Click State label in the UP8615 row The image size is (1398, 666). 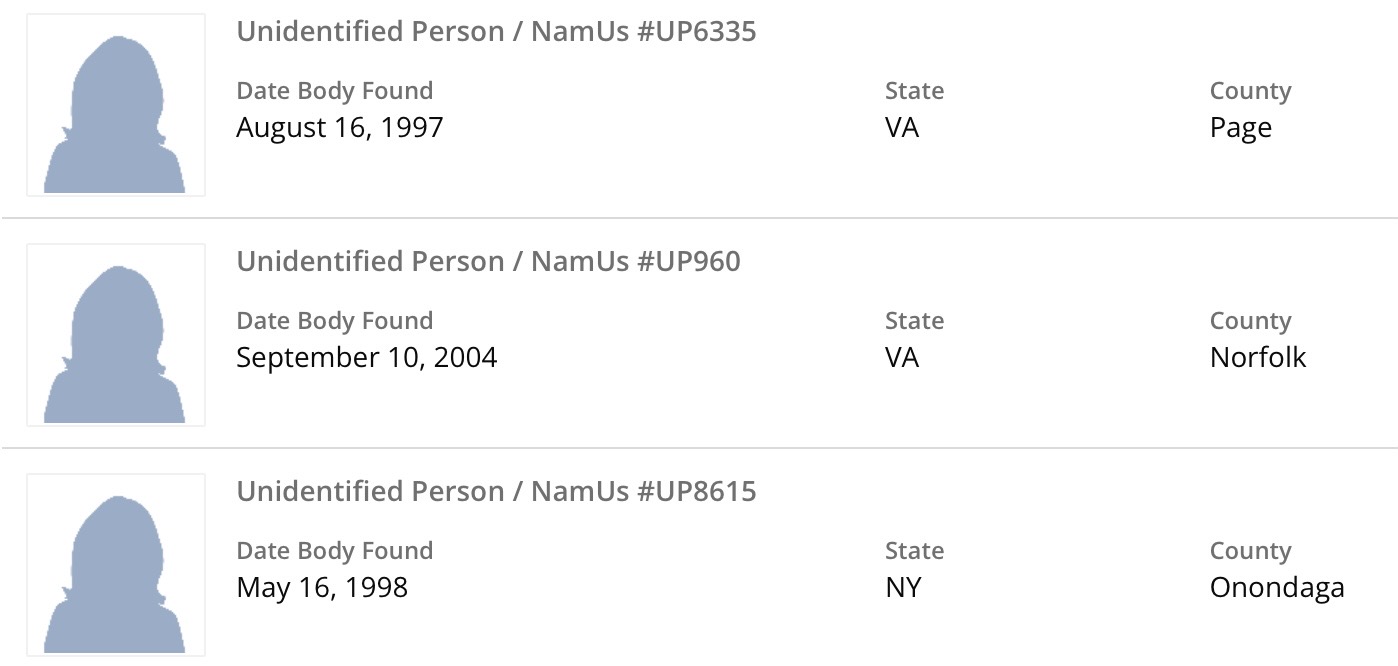point(914,551)
